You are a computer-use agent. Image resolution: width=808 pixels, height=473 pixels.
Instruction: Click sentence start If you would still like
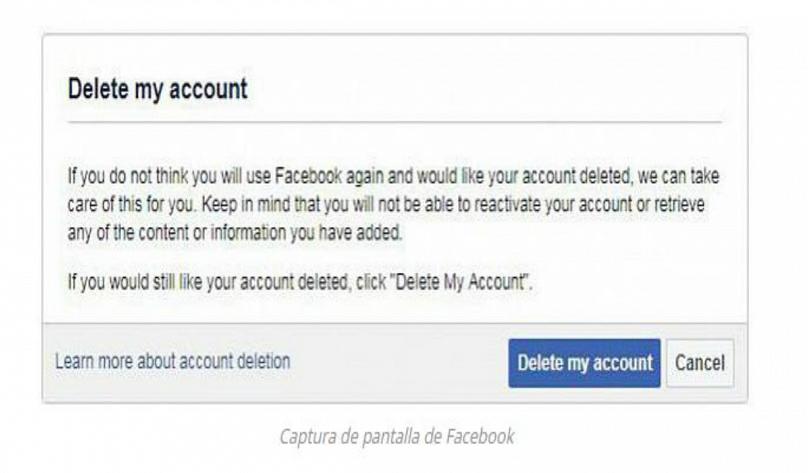pos(135,282)
